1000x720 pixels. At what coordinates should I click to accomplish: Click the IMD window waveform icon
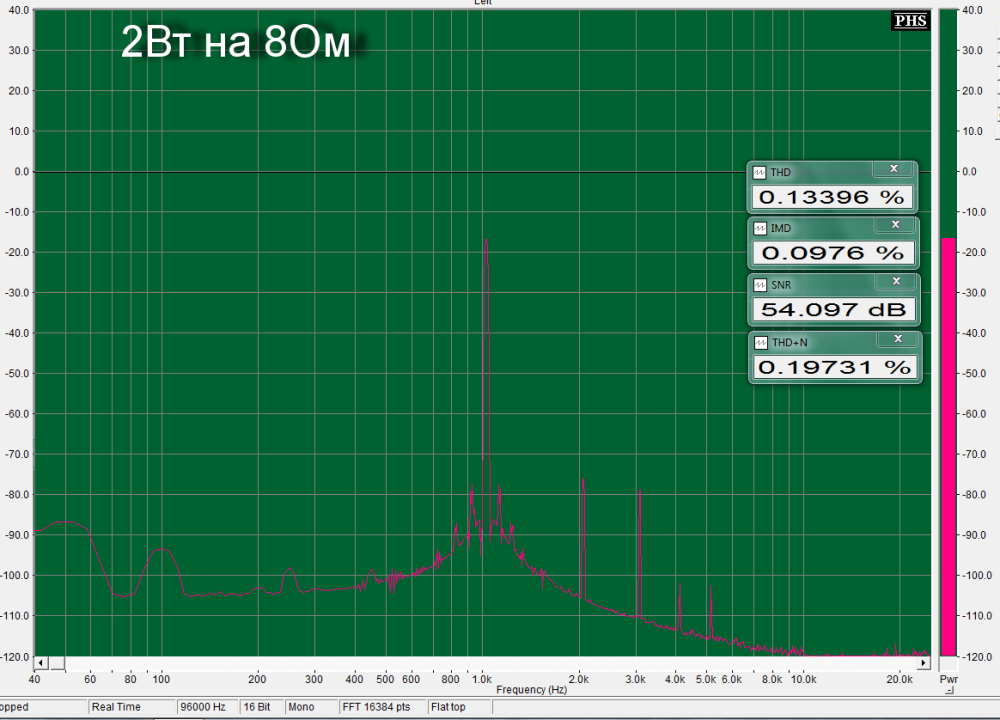[x=760, y=229]
